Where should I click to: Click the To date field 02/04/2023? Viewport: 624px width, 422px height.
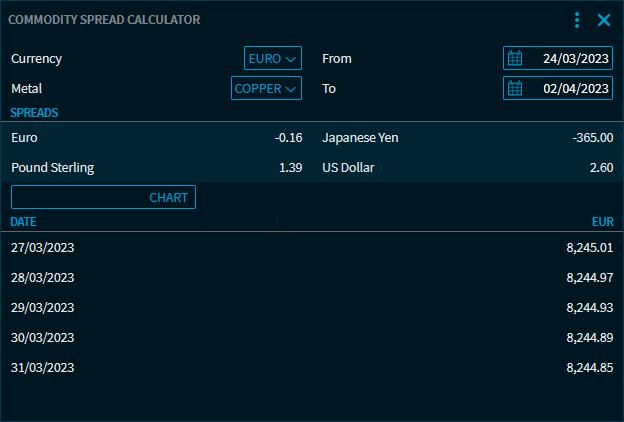point(569,89)
